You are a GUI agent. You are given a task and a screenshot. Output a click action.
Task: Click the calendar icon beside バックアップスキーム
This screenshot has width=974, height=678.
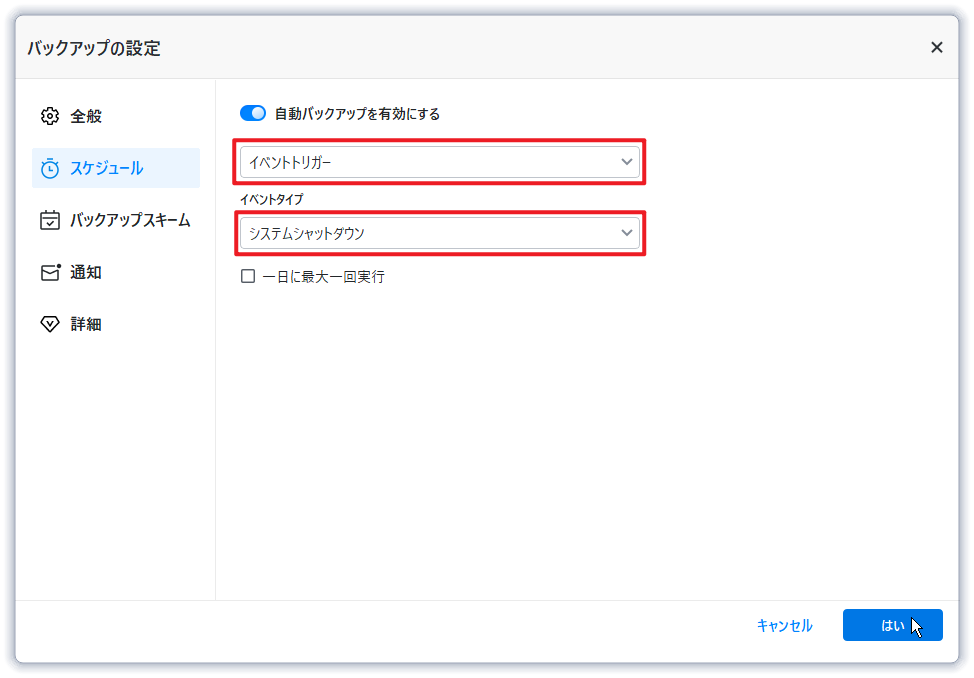pos(50,220)
